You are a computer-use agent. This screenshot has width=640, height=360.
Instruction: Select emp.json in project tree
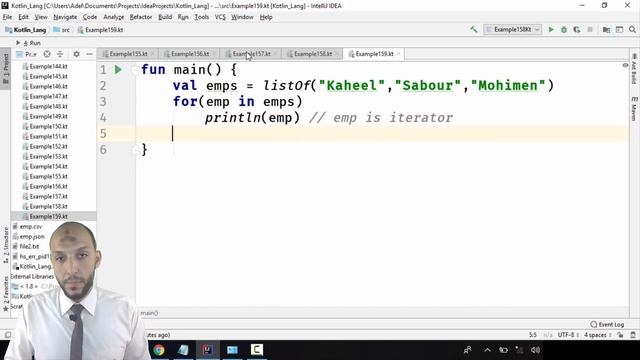click(32, 236)
